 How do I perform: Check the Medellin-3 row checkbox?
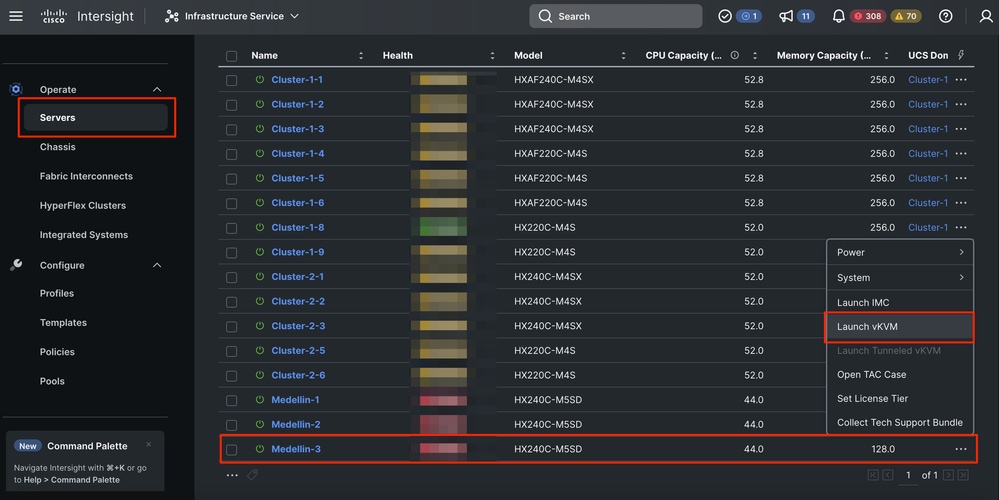pos(231,450)
